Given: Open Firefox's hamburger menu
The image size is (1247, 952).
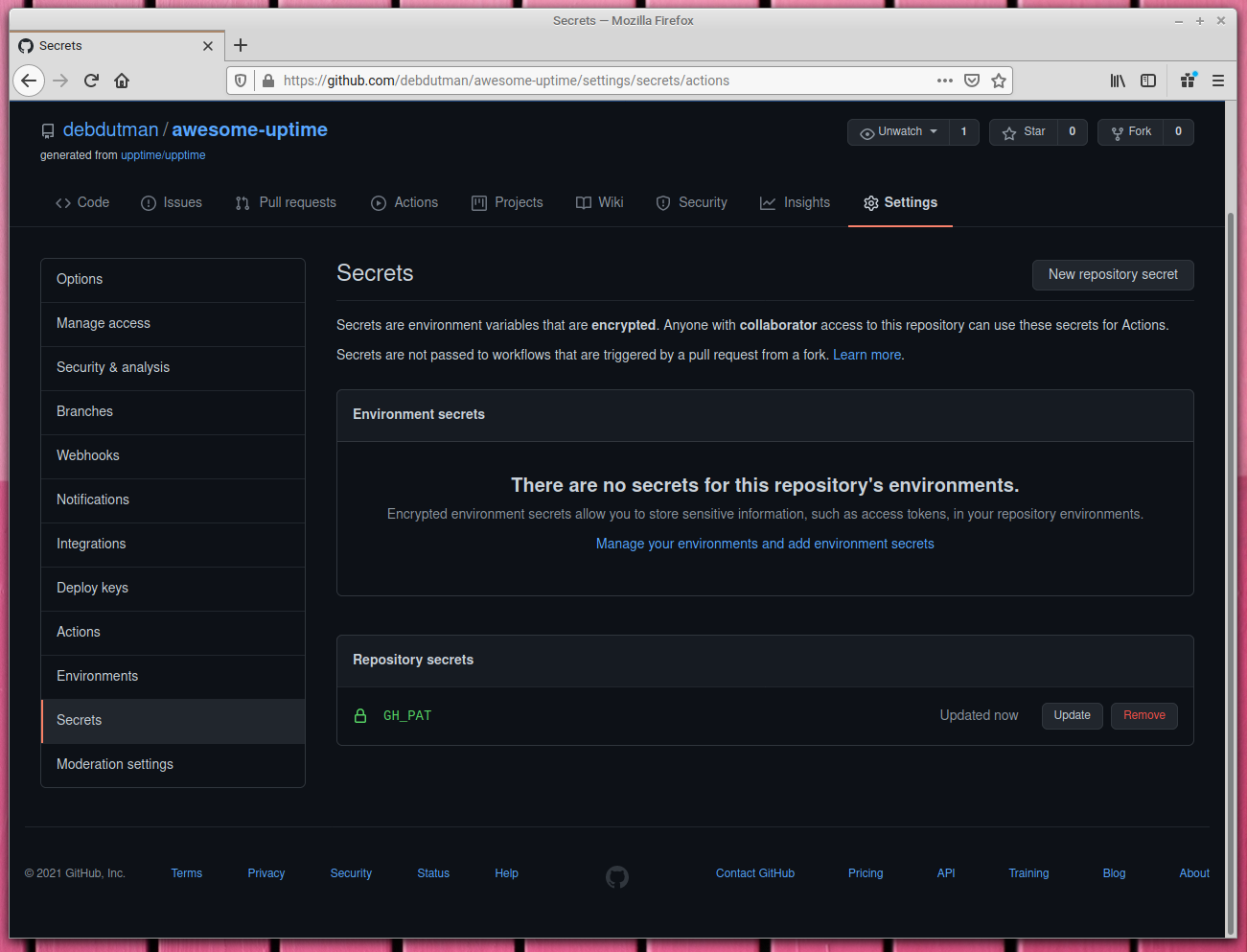Looking at the screenshot, I should point(1218,81).
